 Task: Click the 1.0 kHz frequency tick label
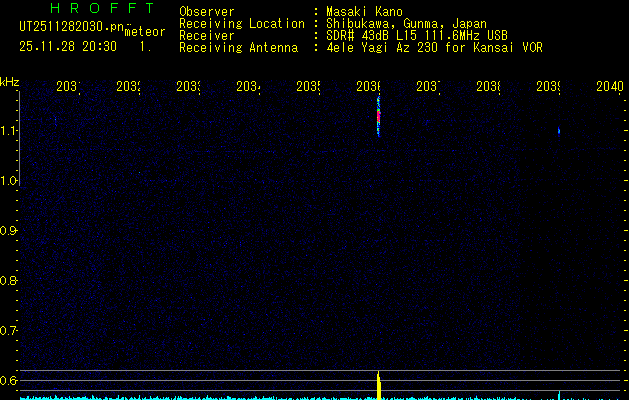pos(9,181)
